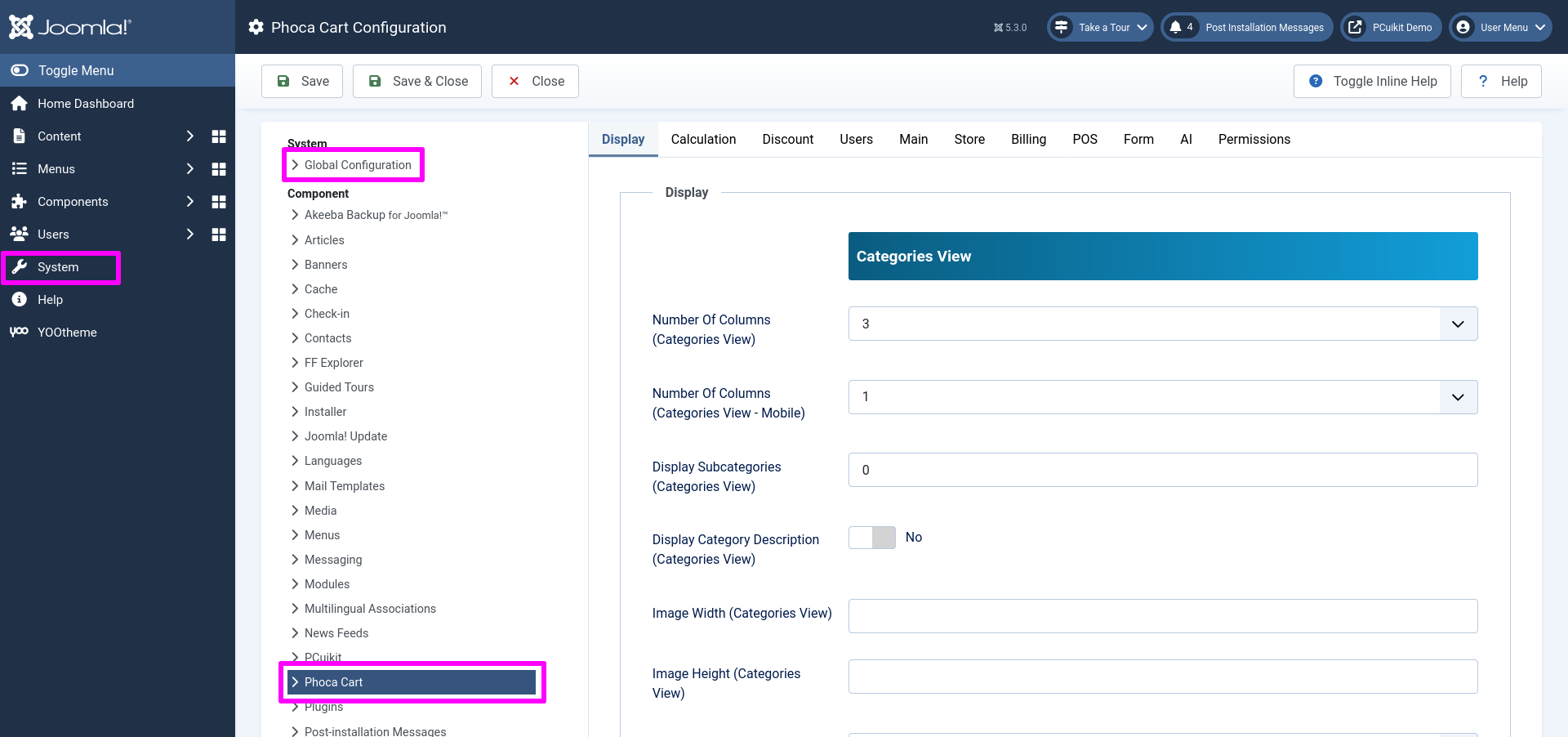Click the YOOtheme logo icon

tap(20, 333)
